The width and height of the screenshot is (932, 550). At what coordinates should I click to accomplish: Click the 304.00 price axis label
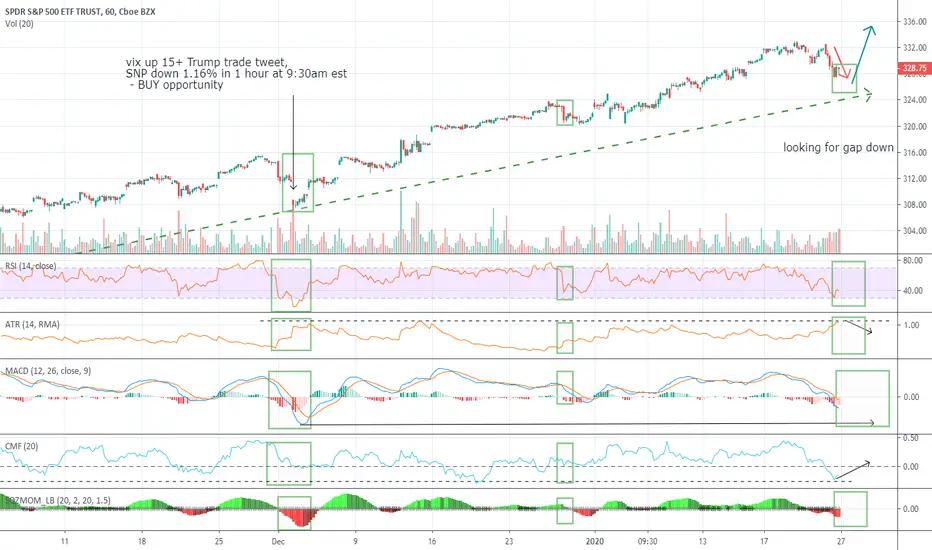click(x=915, y=231)
